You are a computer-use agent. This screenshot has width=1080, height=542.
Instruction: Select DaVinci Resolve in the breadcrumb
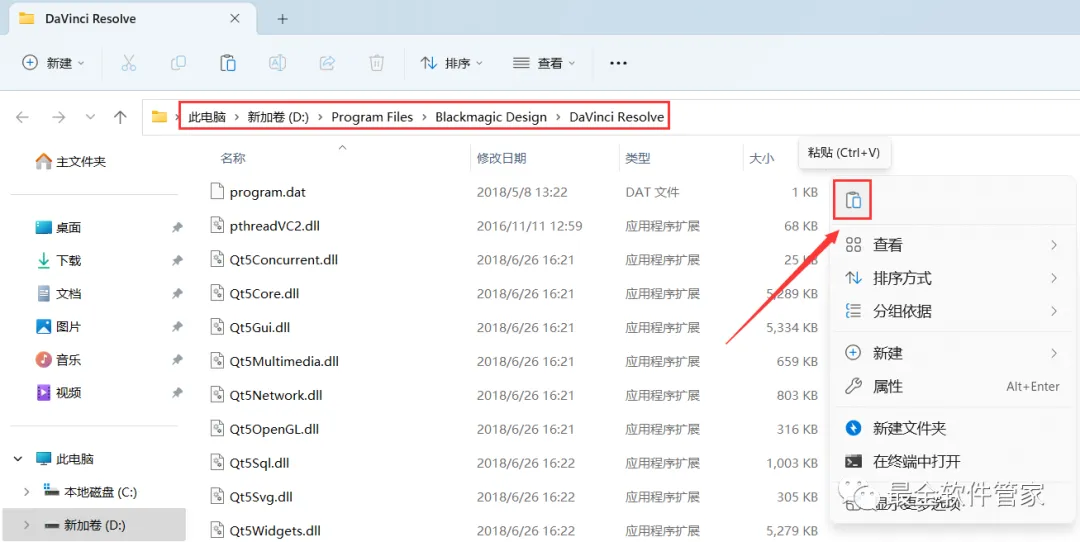point(616,117)
